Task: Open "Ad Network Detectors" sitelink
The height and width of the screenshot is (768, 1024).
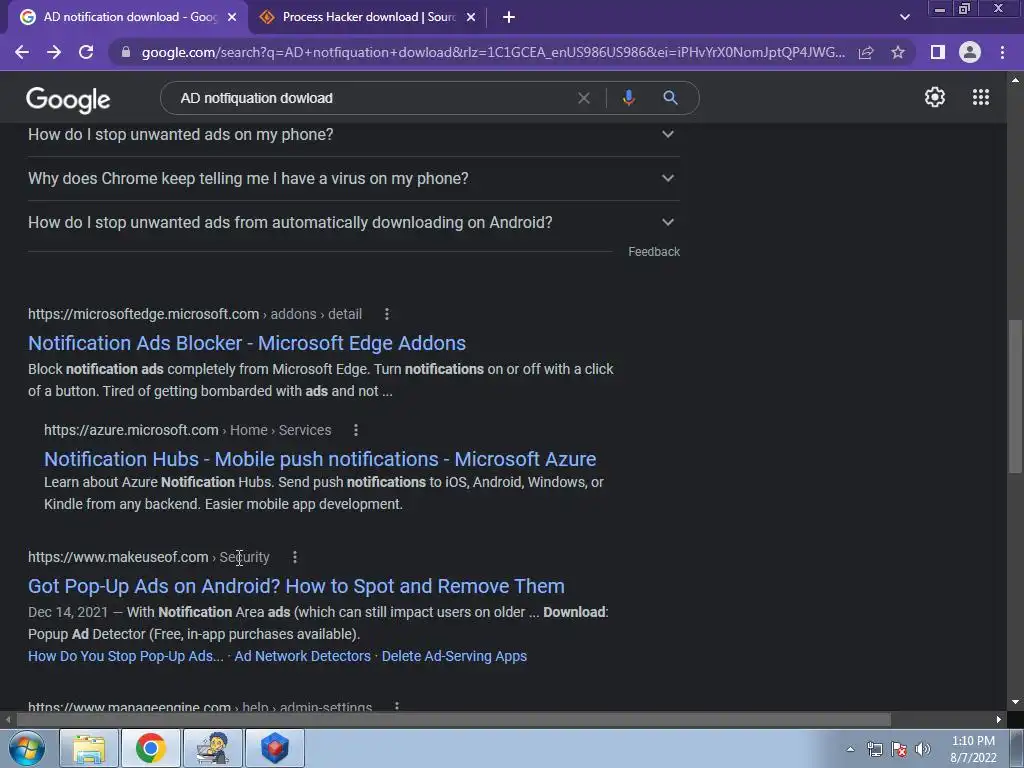Action: 302,656
